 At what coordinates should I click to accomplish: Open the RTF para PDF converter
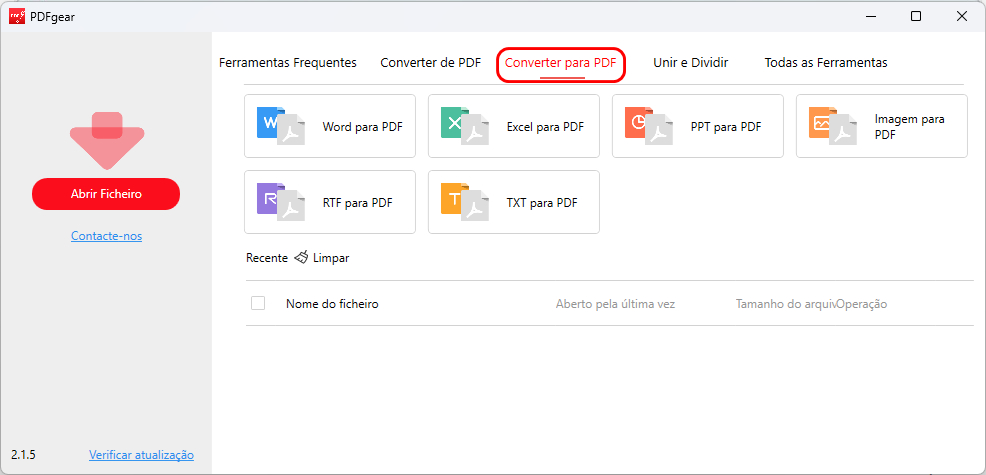tap(330, 202)
